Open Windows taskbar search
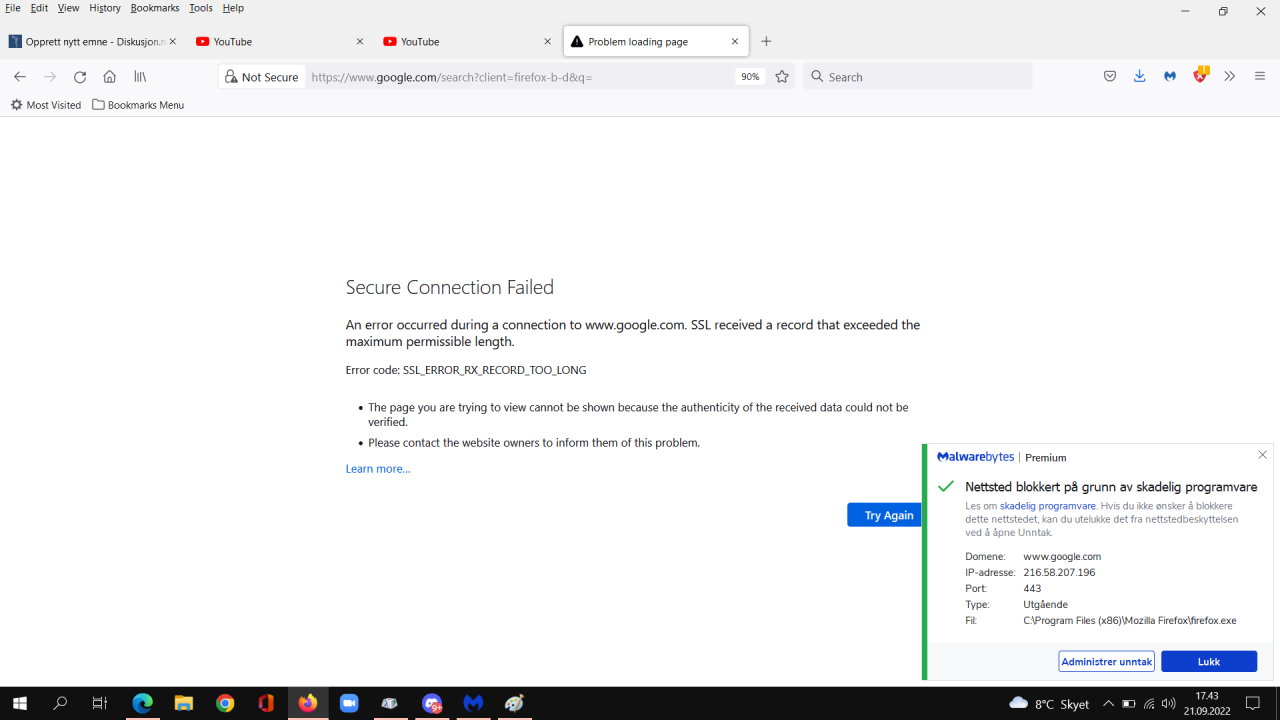The image size is (1280, 720). click(60, 703)
